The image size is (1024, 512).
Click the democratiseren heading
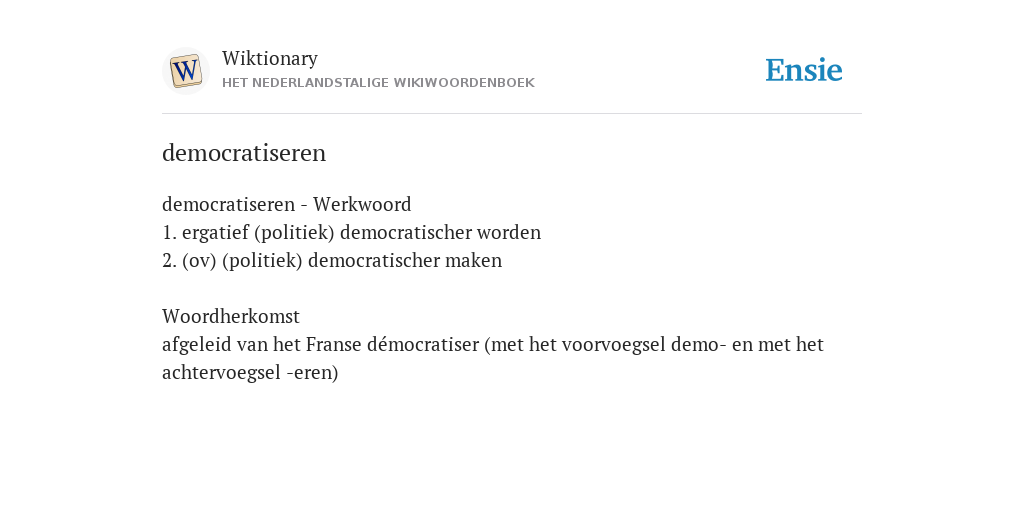244,153
